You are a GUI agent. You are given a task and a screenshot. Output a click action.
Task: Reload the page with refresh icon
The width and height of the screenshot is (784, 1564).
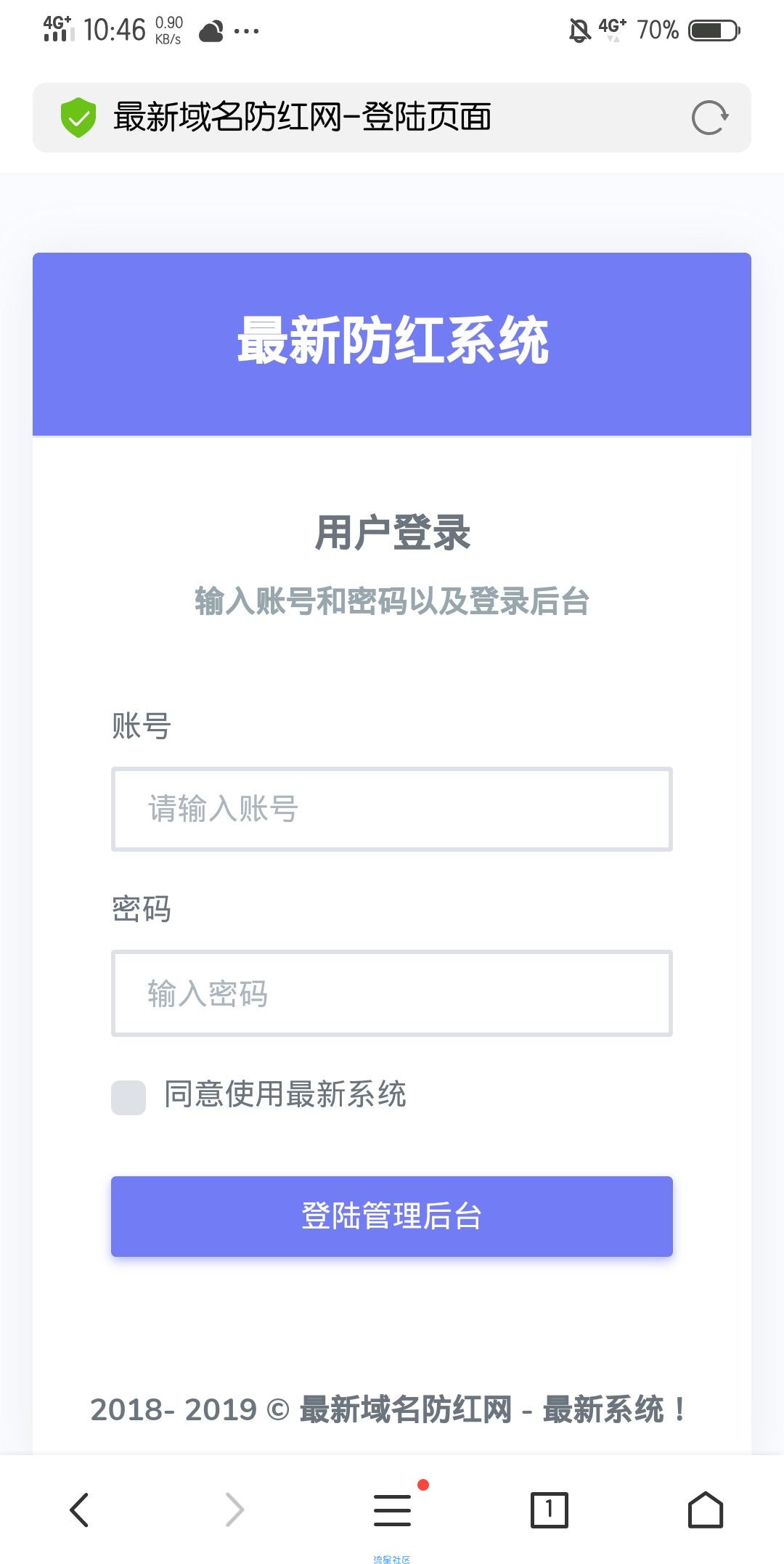coord(709,118)
